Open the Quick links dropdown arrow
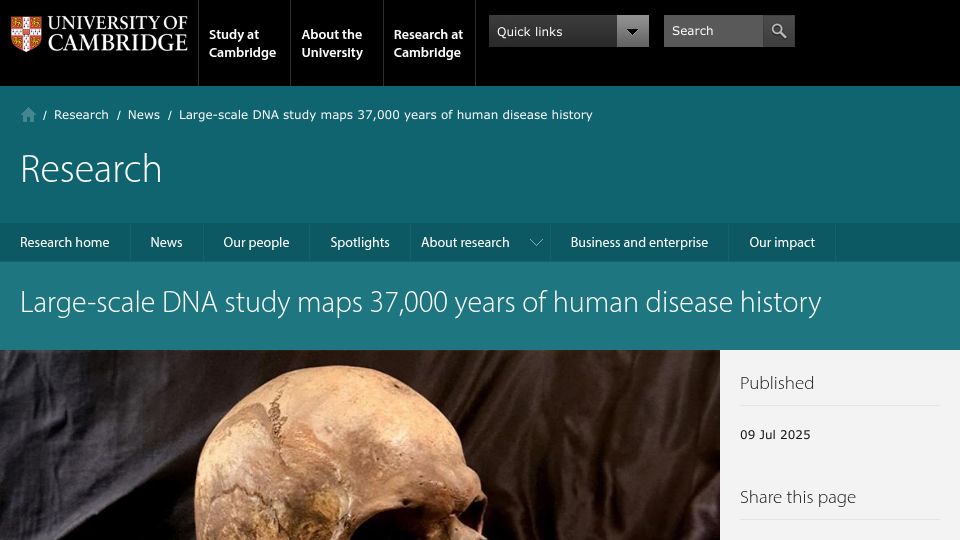This screenshot has width=960, height=540. 632,31
